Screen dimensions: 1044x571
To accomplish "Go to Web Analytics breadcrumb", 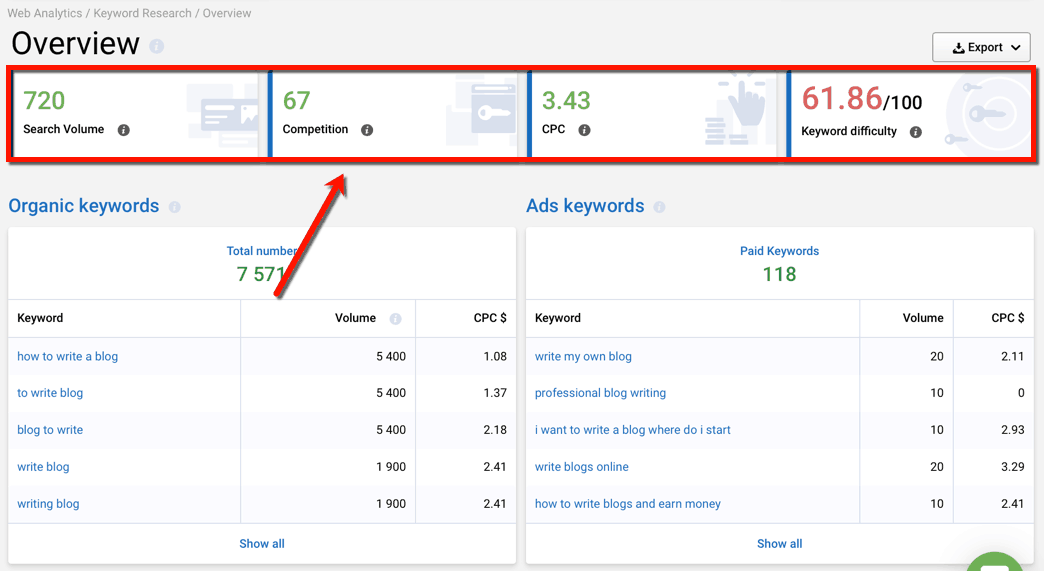I will pyautogui.click(x=45, y=13).
